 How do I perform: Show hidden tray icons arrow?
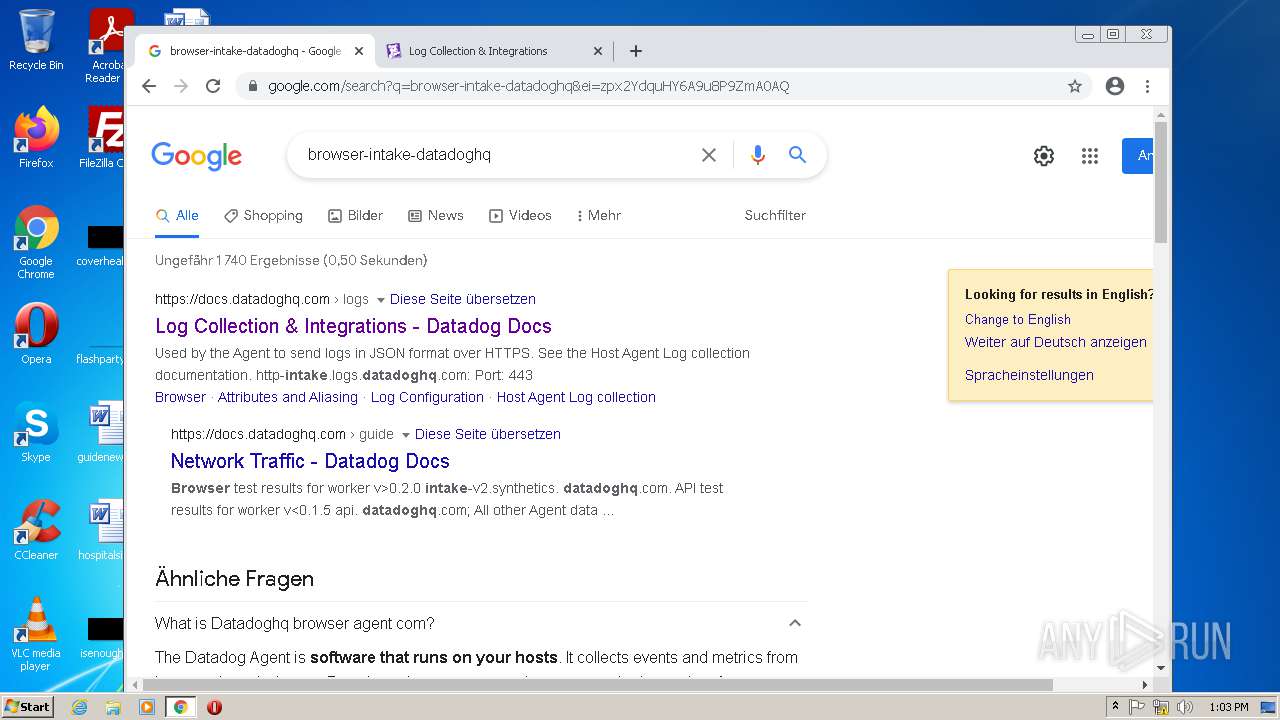tap(1114, 707)
